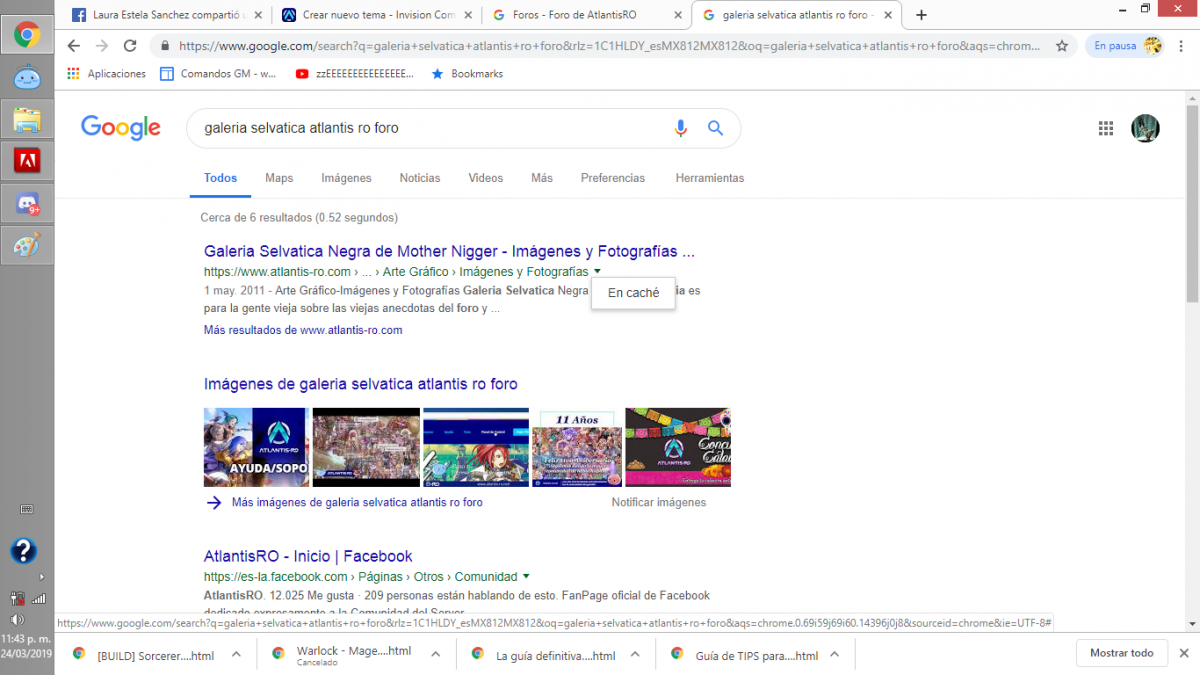This screenshot has width=1200, height=675.
Task: Go back to the previous page
Action: coord(73,46)
